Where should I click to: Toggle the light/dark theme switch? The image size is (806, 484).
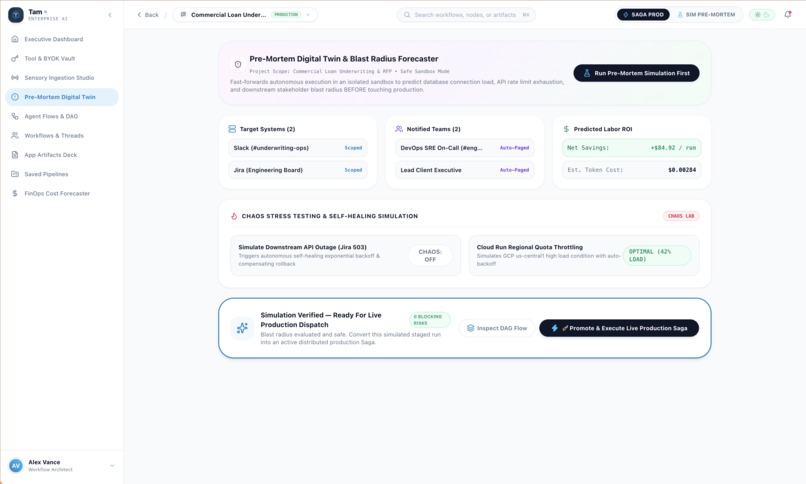(762, 15)
